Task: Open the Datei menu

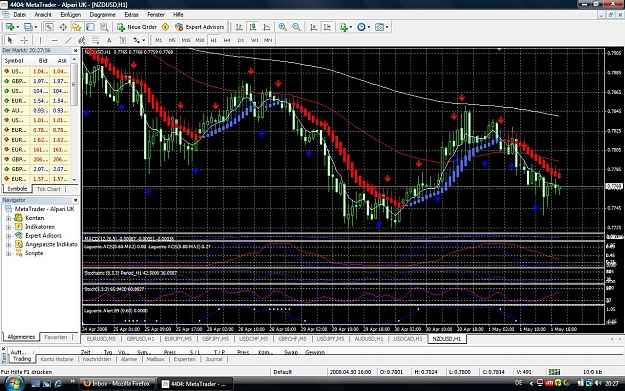Action: [20, 15]
